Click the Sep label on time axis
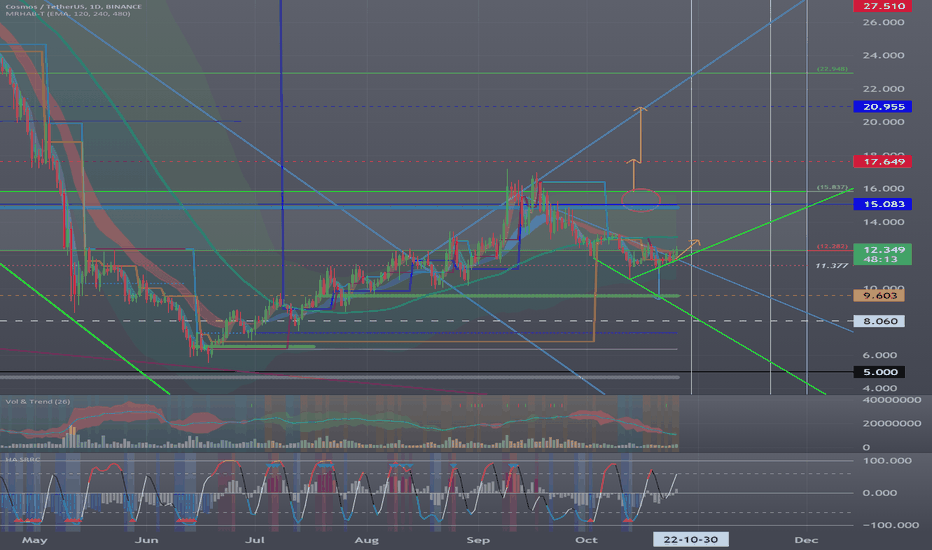The image size is (932, 550). [478, 540]
